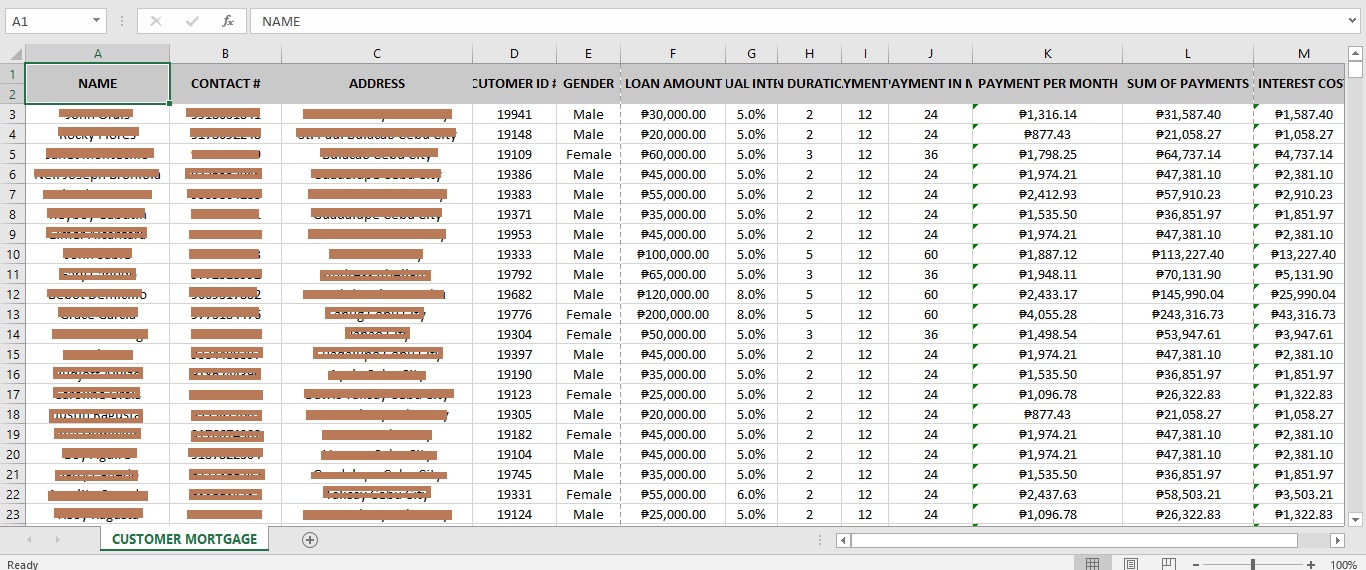Click the Cancel (X) formula bar icon

156,21
